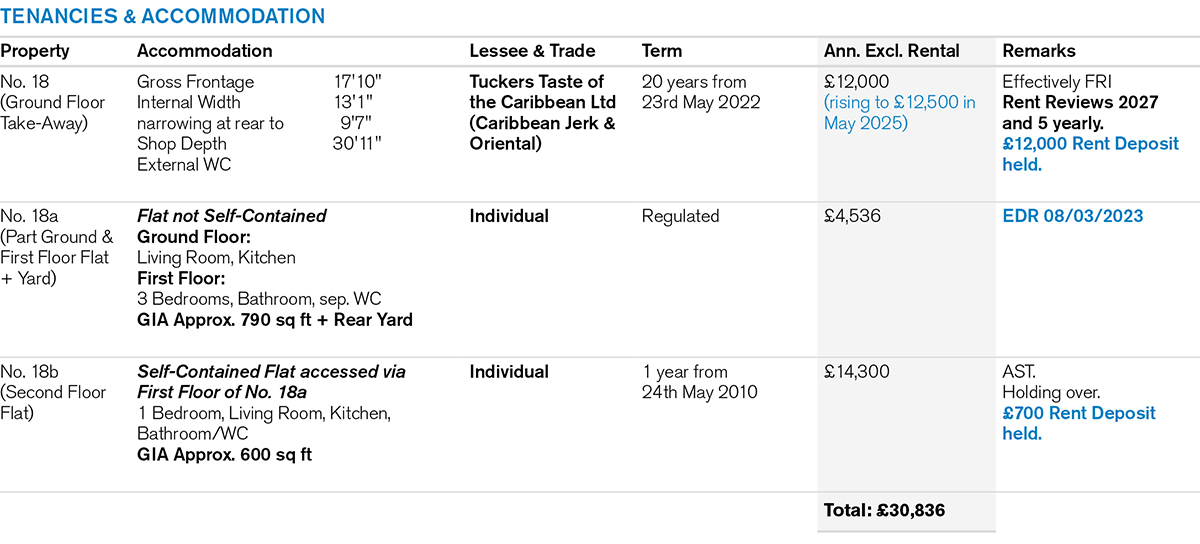Click the rising to £12,500 rental note
The width and height of the screenshot is (1200, 544).
tap(899, 112)
